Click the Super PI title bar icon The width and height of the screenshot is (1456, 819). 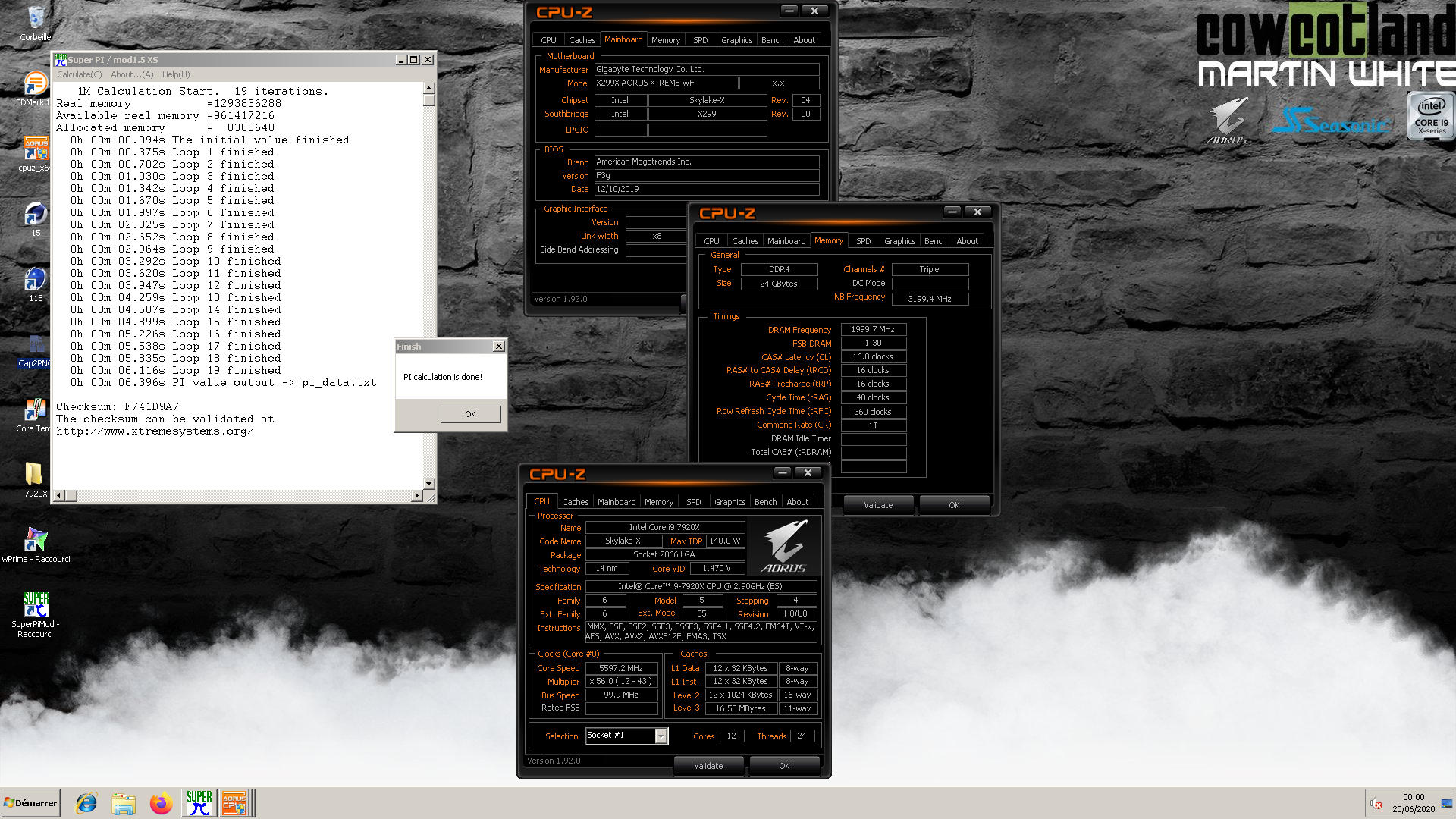pos(60,60)
